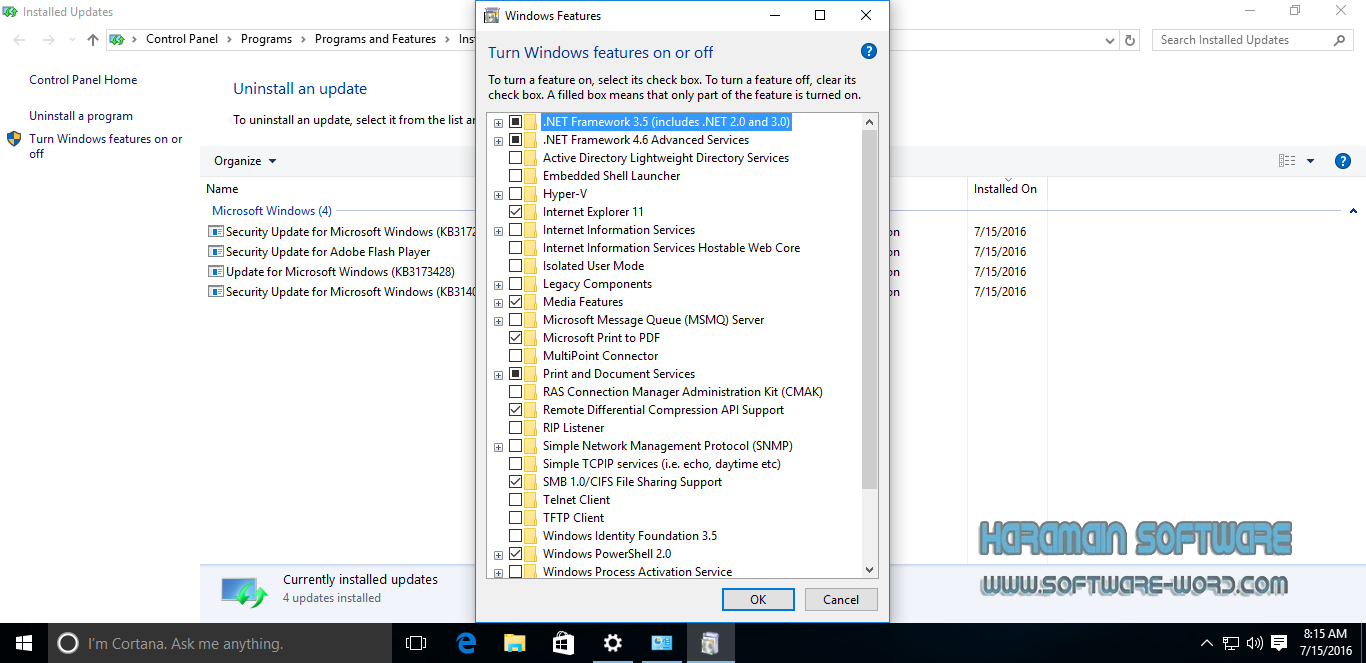Click the help icon in Installed Updates

pyautogui.click(x=1343, y=161)
